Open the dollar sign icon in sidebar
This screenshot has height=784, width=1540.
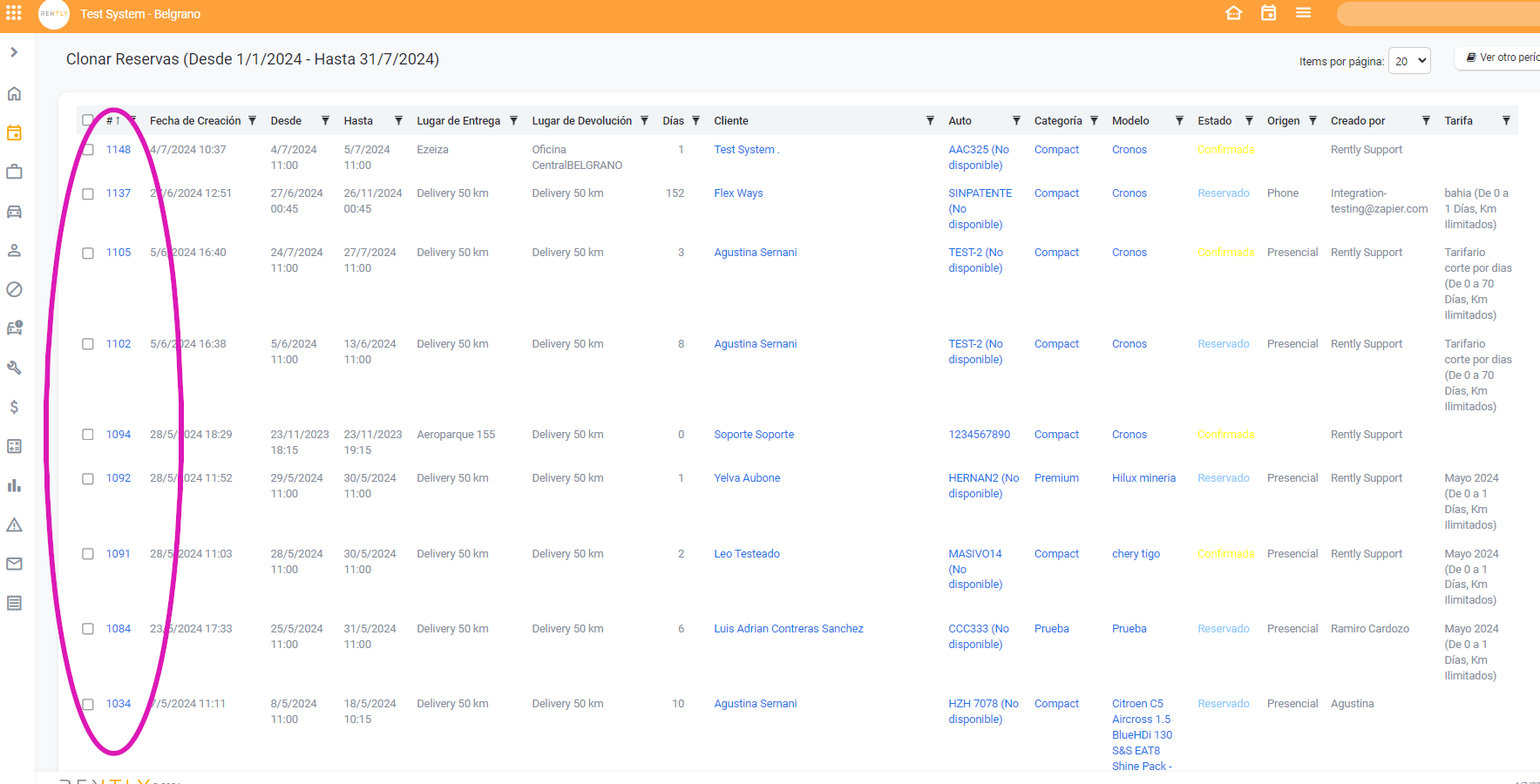(14, 407)
